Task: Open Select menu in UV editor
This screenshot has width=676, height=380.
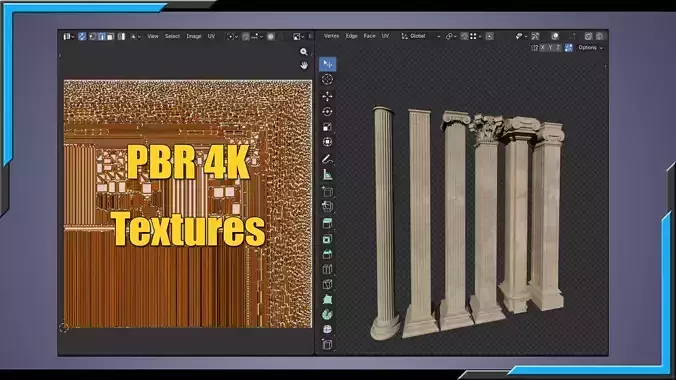Action: 172,37
